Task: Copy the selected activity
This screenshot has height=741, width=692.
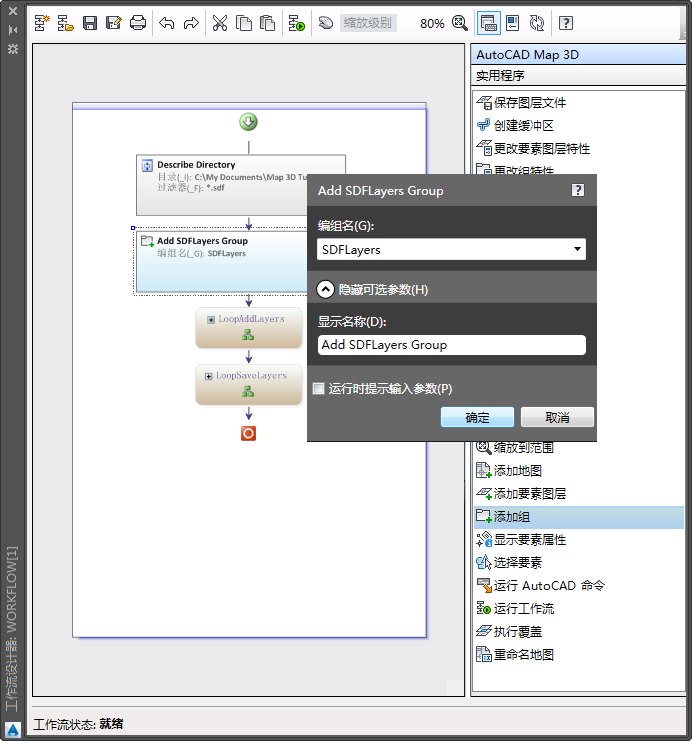Action: 244,23
